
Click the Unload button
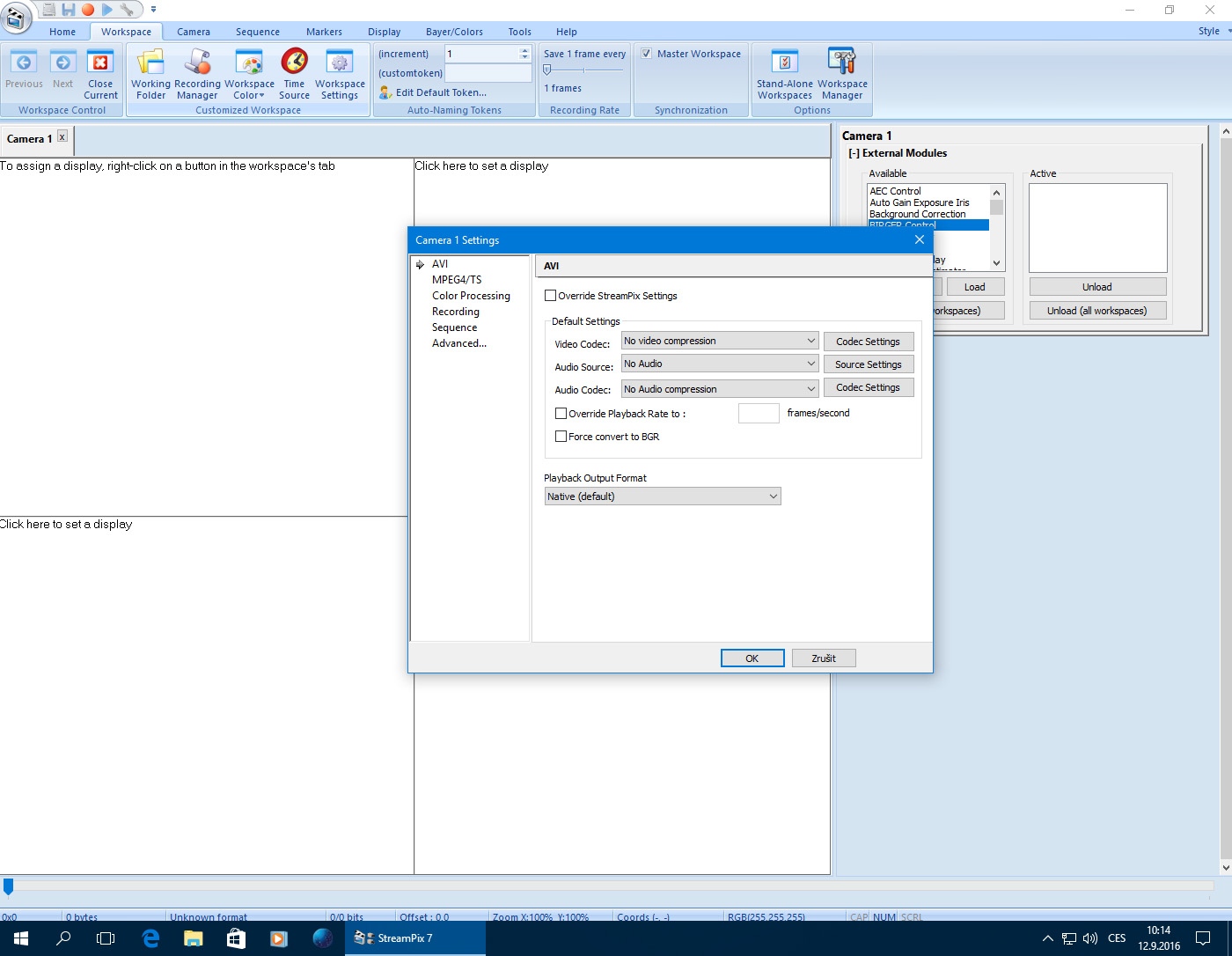tap(1097, 287)
